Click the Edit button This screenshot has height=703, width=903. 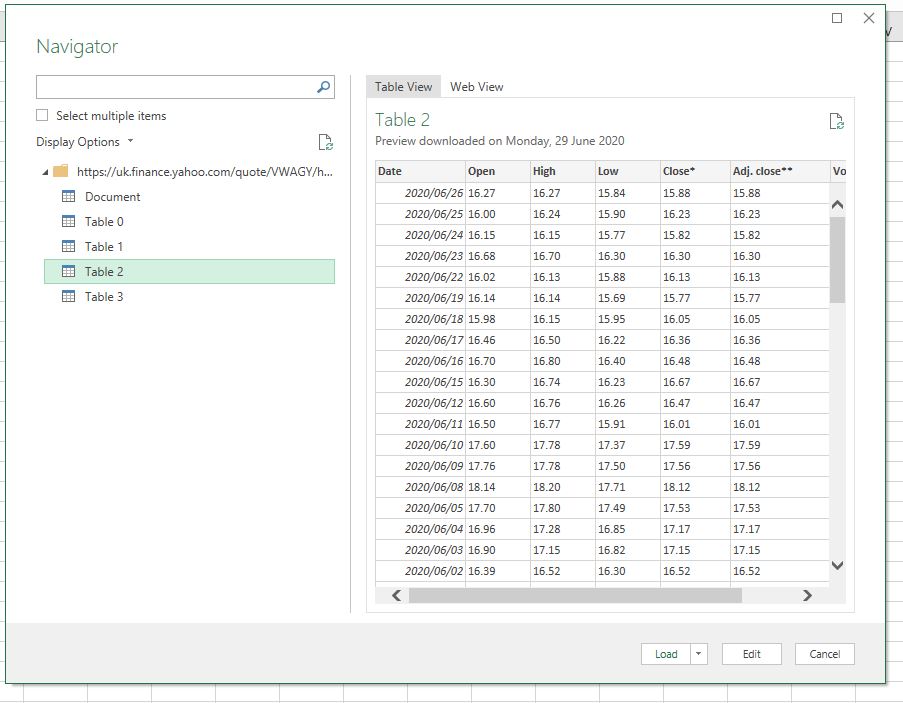[752, 654]
